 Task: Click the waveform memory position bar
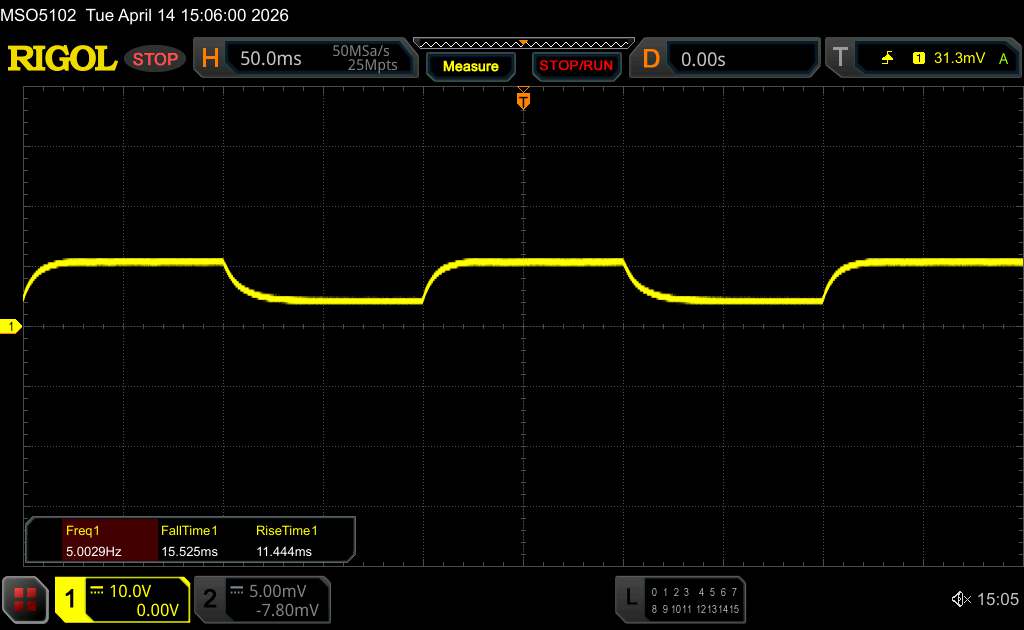pyautogui.click(x=524, y=44)
